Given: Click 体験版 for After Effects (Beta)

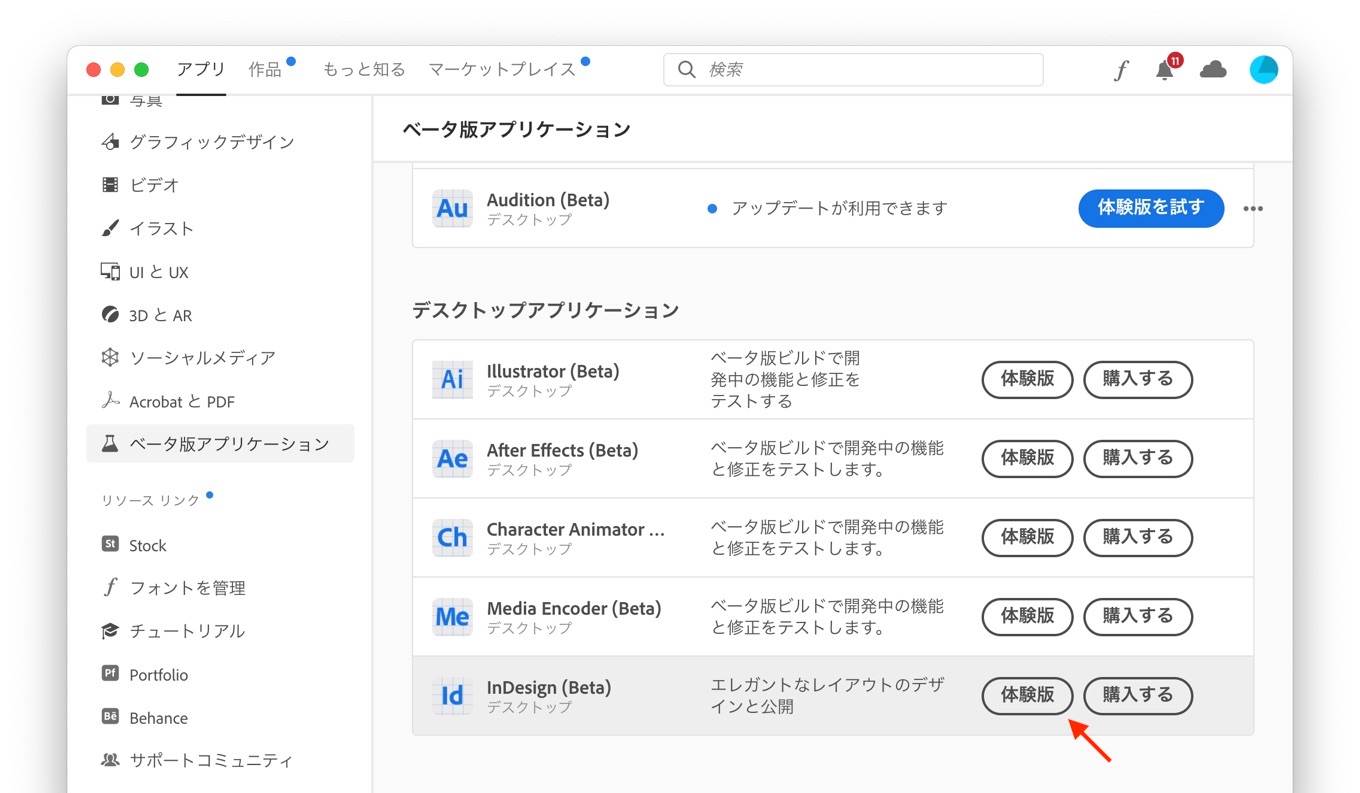Looking at the screenshot, I should [1028, 458].
